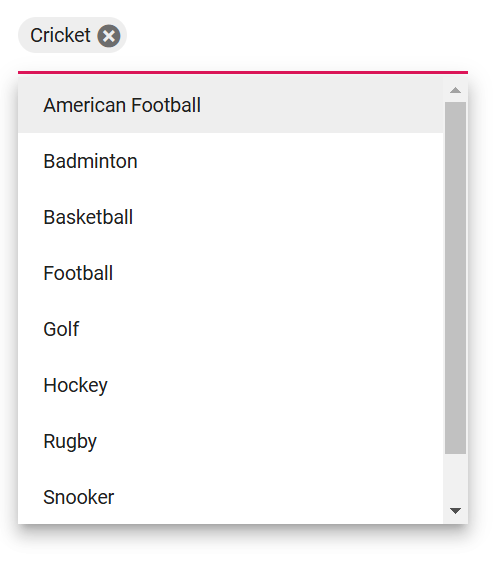Choose Snooker at the bottom of the list
The height and width of the screenshot is (565, 496).
231,497
